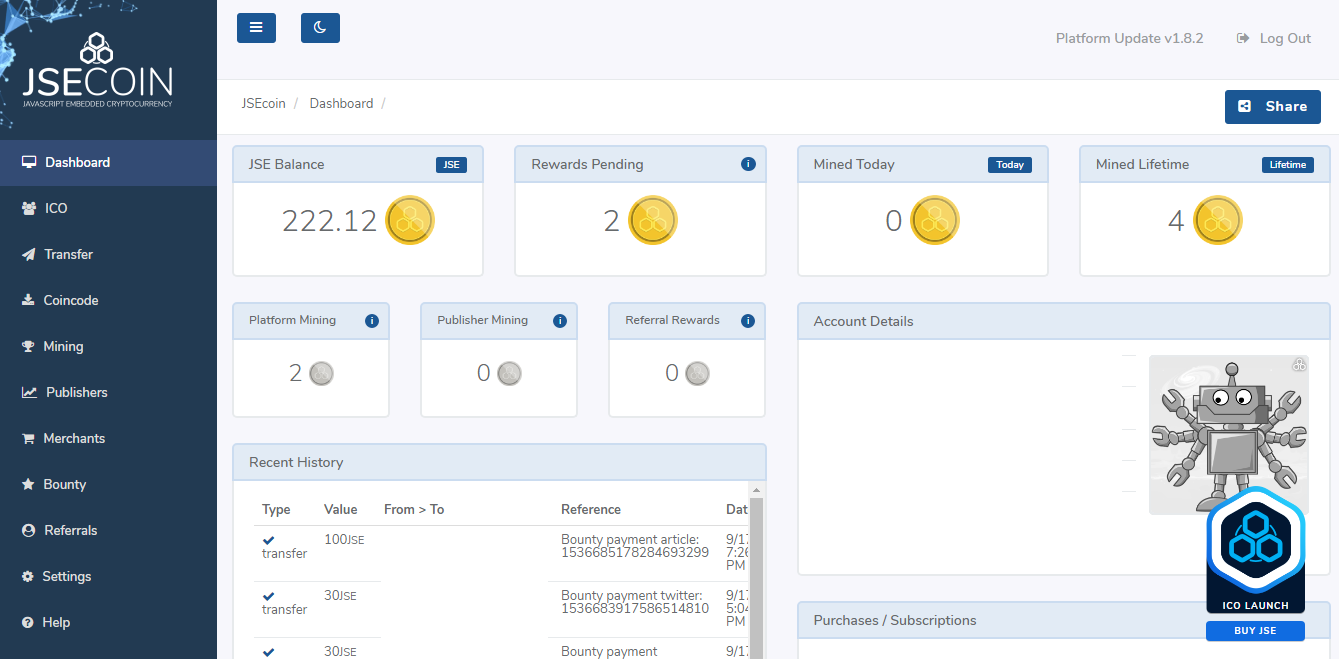Click the gold coin in Rewards Pending
The height and width of the screenshot is (659, 1339).
pyautogui.click(x=653, y=220)
